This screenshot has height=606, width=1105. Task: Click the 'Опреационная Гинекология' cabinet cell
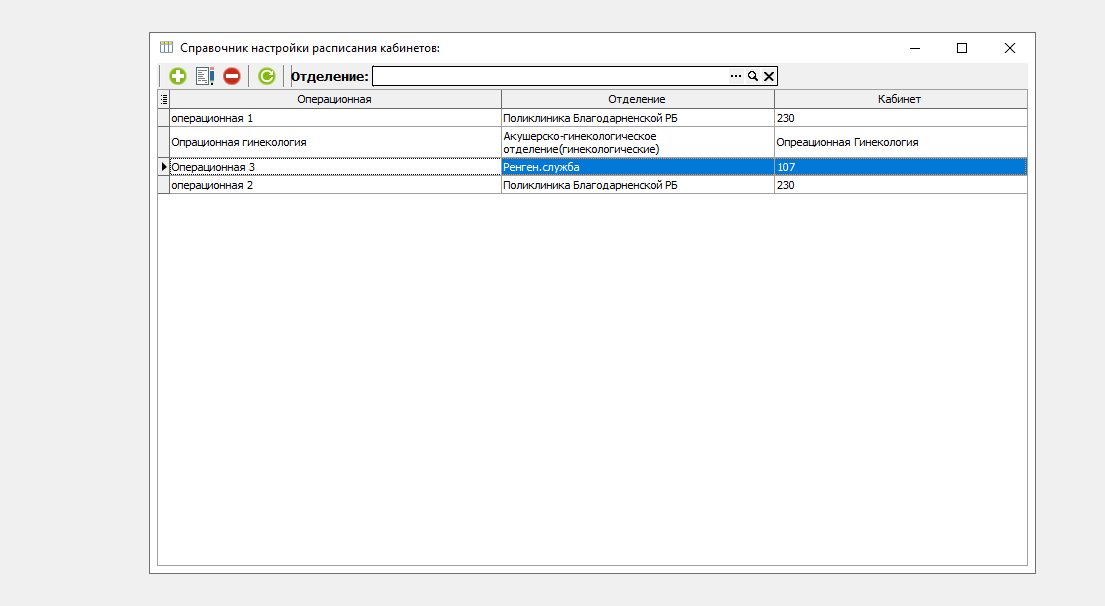point(900,142)
